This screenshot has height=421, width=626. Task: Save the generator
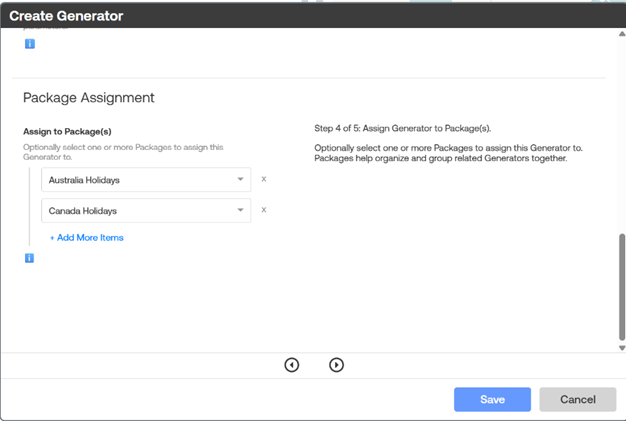492,399
